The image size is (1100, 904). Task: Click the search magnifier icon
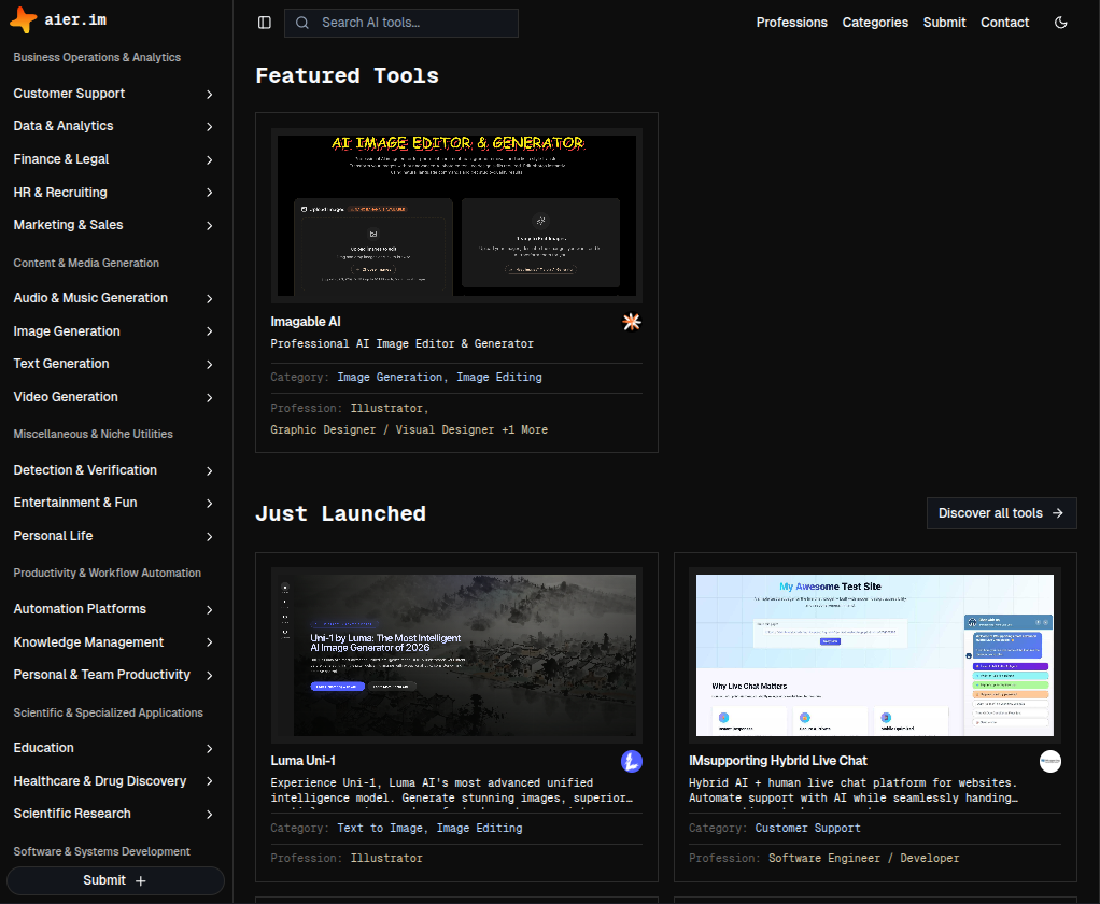pos(302,22)
